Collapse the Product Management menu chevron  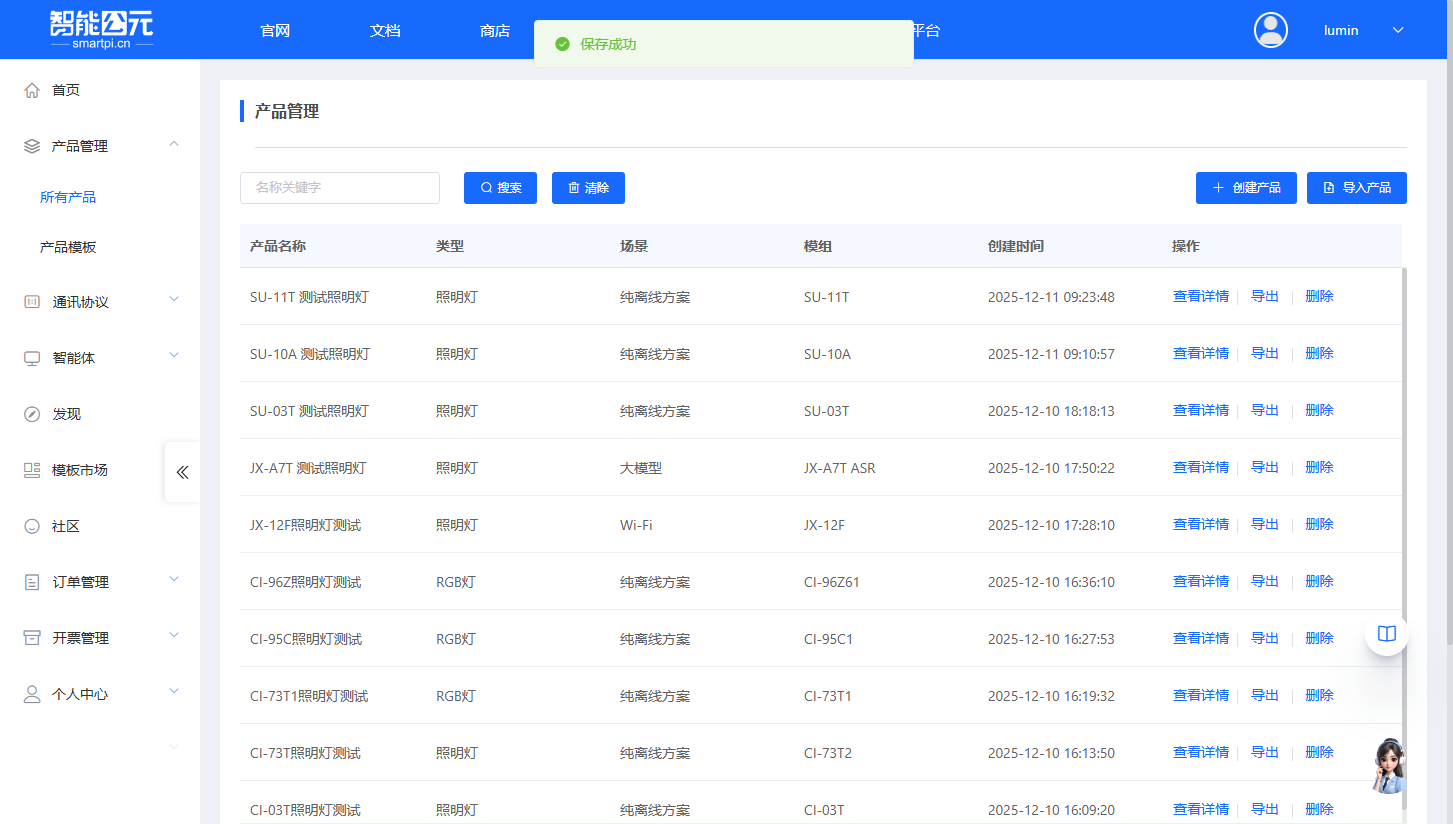click(x=174, y=145)
